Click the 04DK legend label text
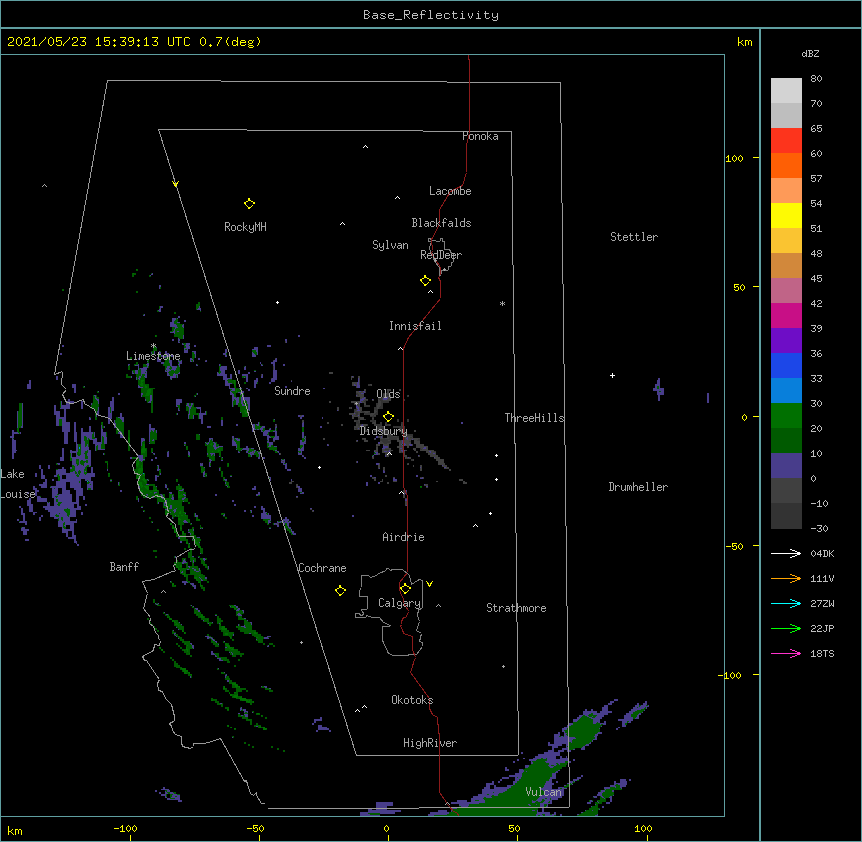 tap(822, 553)
